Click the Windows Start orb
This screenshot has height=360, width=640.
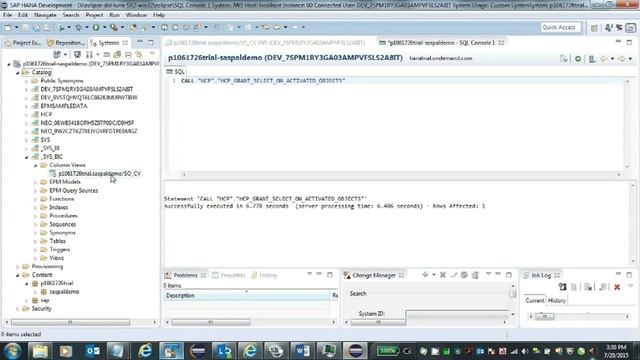click(12, 351)
